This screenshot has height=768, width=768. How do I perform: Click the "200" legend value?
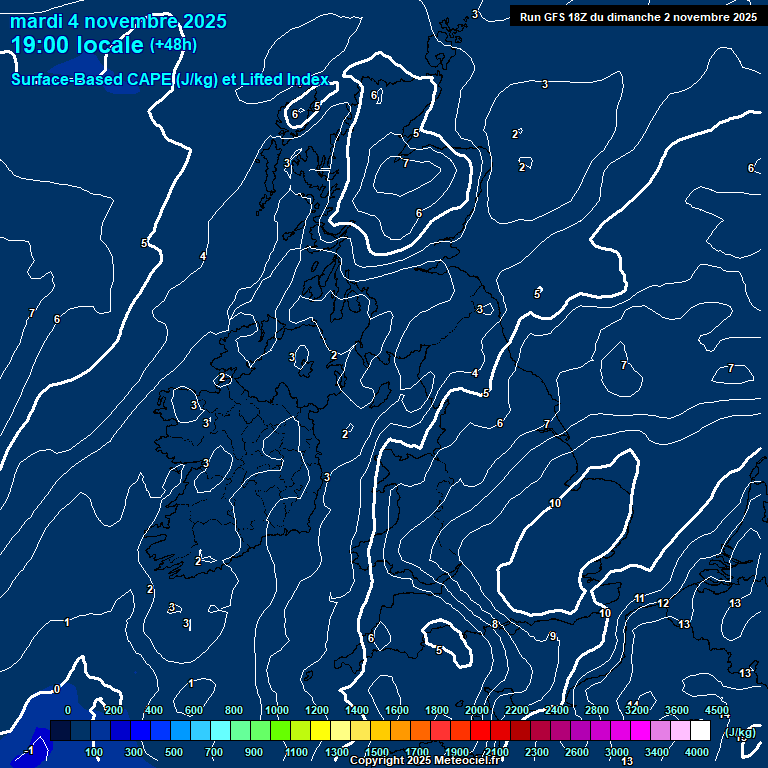[x=114, y=710]
